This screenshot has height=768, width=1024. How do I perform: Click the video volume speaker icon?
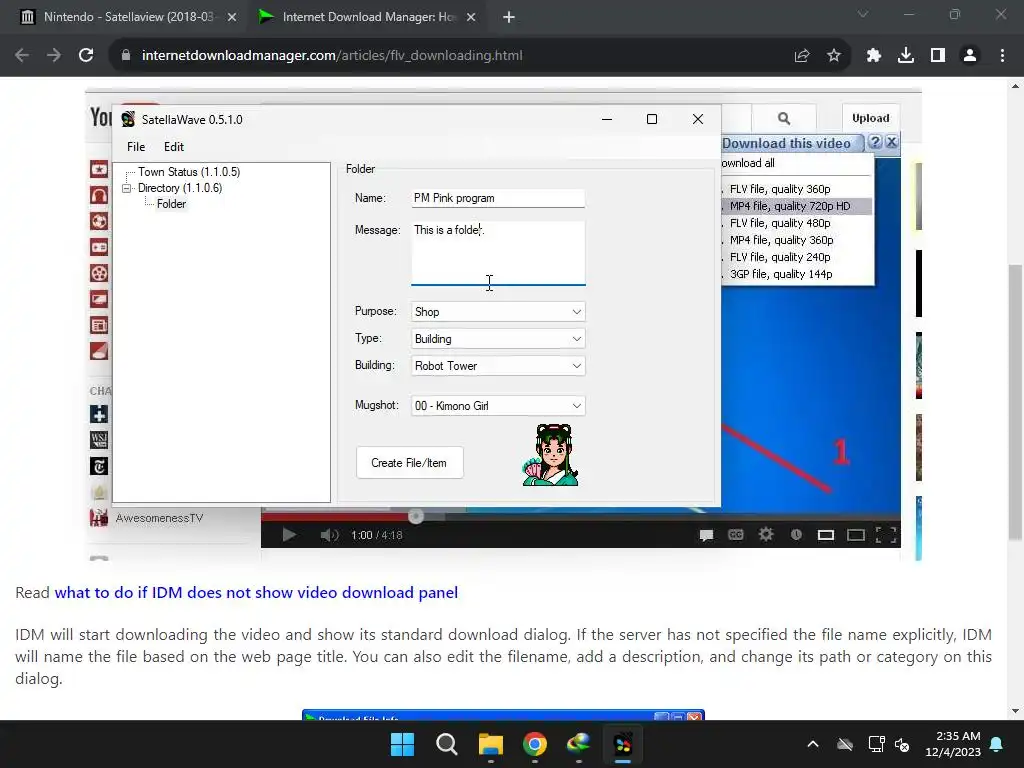(329, 535)
